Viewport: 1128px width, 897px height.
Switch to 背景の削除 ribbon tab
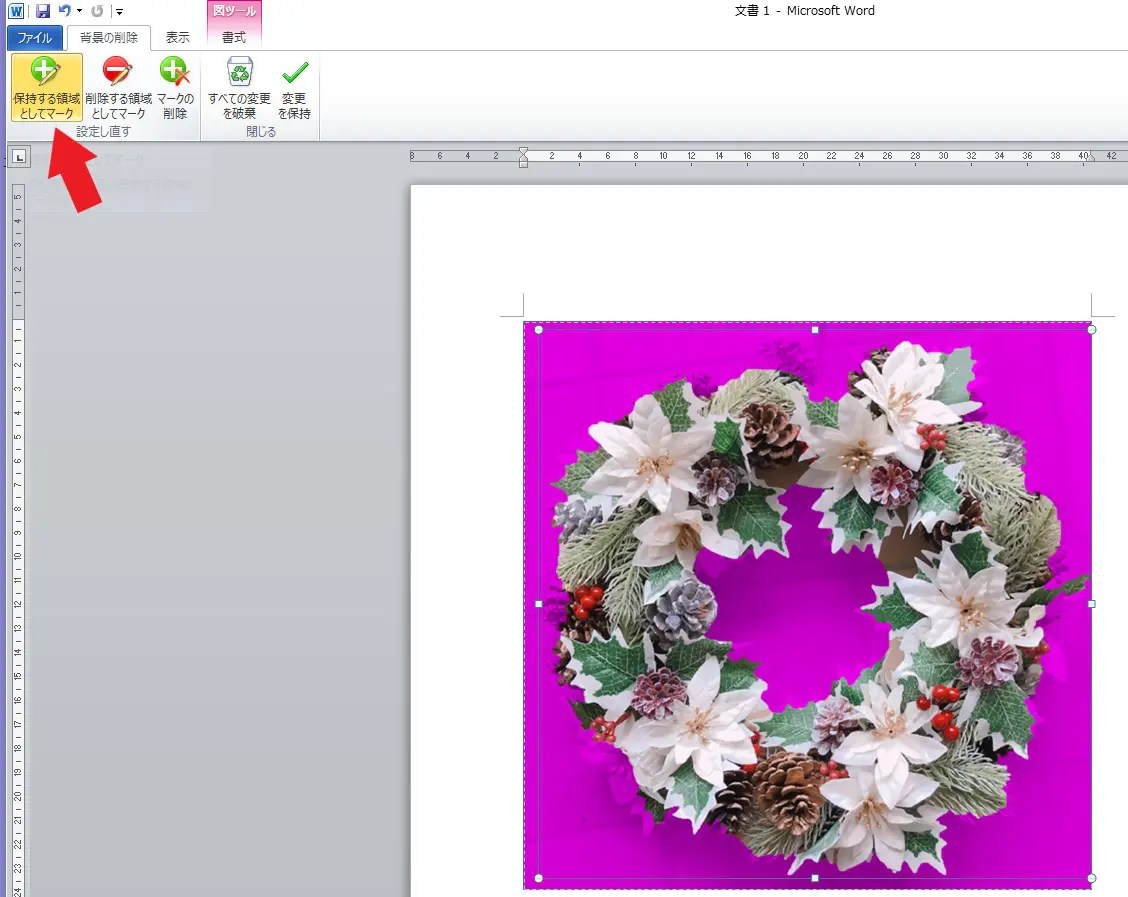click(109, 37)
